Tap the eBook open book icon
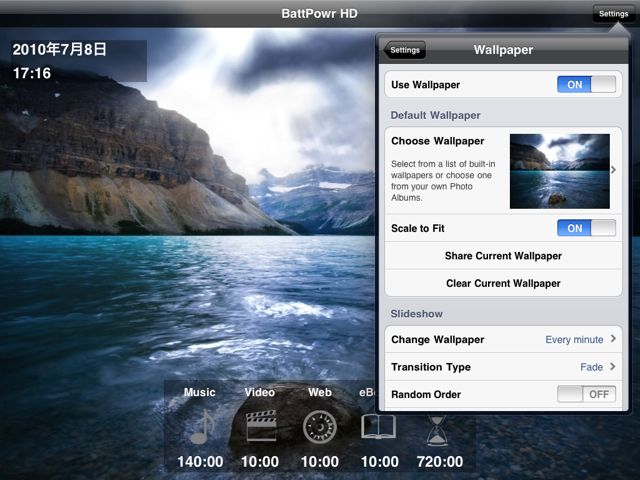The height and width of the screenshot is (480, 640). click(x=378, y=427)
